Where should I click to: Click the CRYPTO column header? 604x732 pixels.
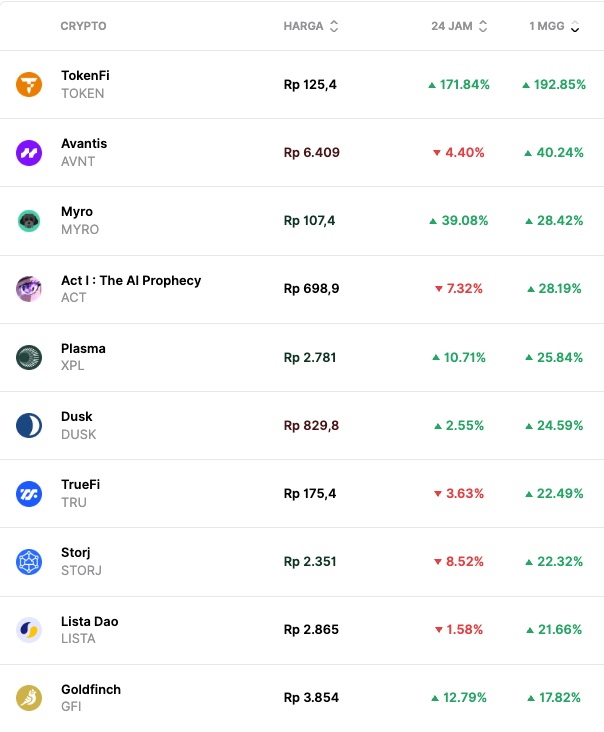tap(83, 26)
